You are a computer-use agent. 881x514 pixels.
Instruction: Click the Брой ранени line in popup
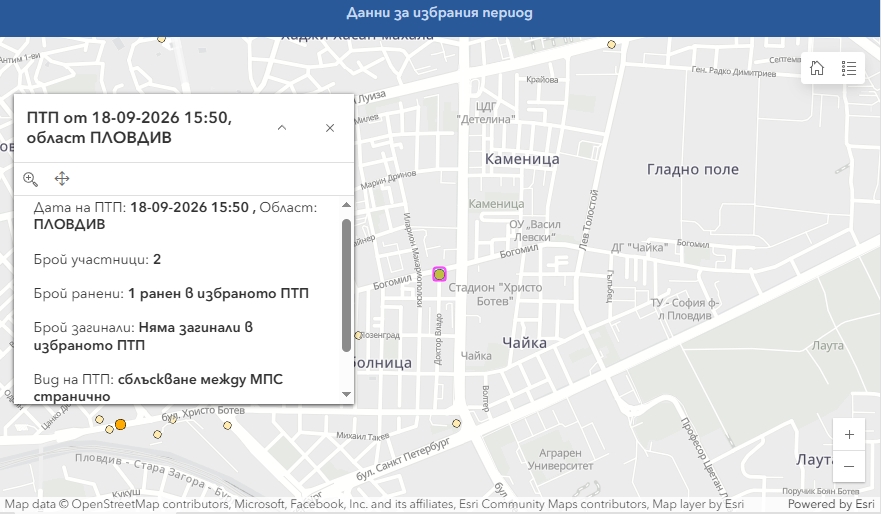pos(171,293)
